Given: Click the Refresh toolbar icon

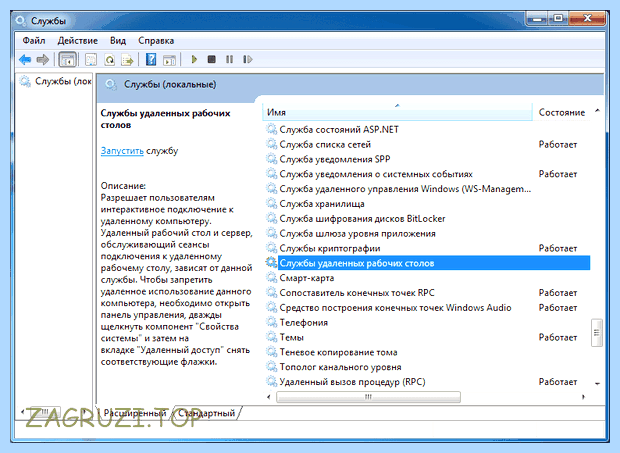Looking at the screenshot, I should [x=110, y=60].
